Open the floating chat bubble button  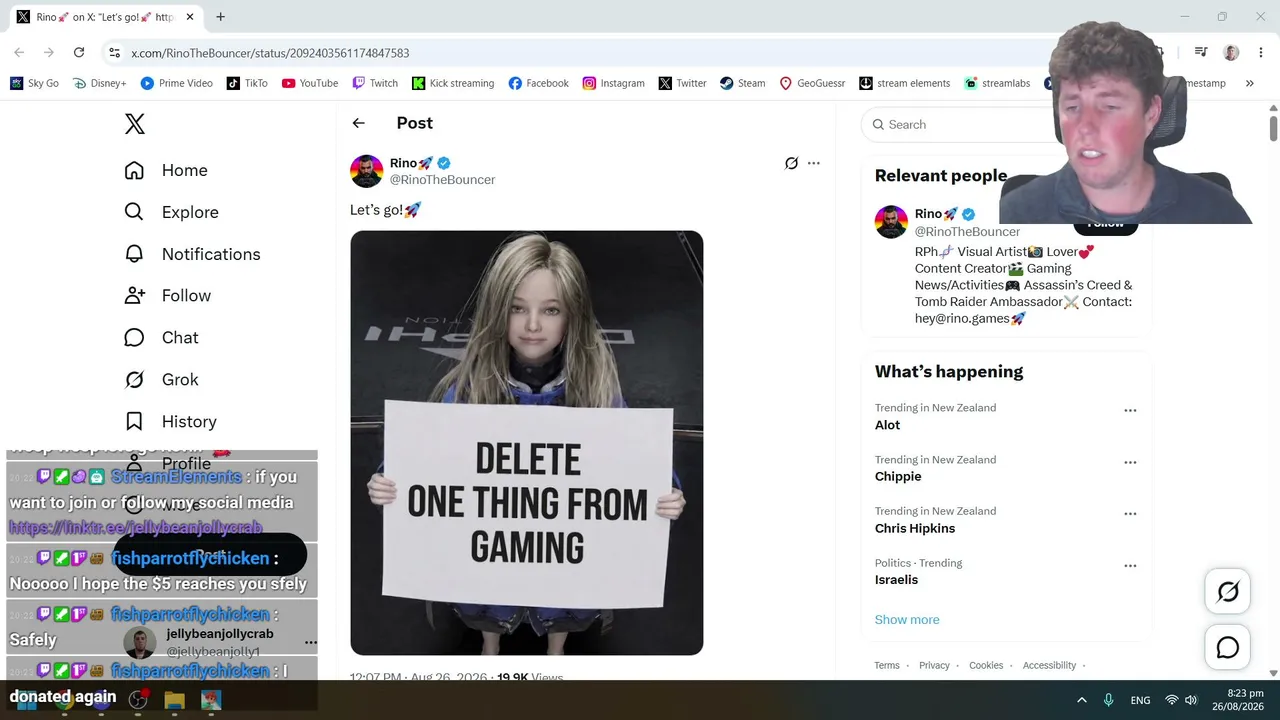(x=1228, y=648)
